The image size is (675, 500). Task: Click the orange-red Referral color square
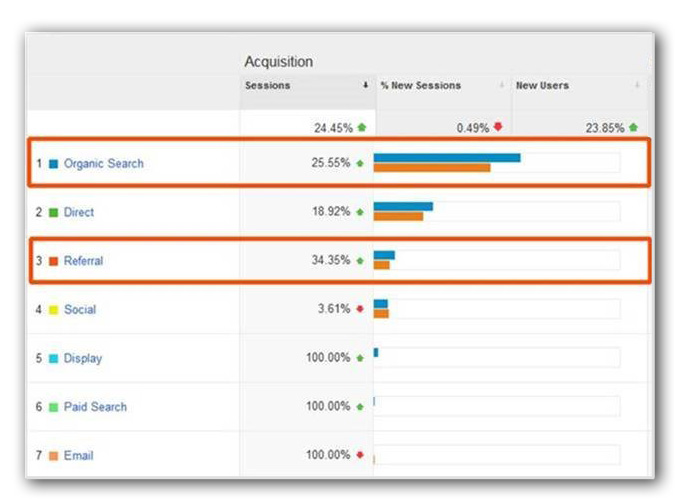click(x=53, y=262)
